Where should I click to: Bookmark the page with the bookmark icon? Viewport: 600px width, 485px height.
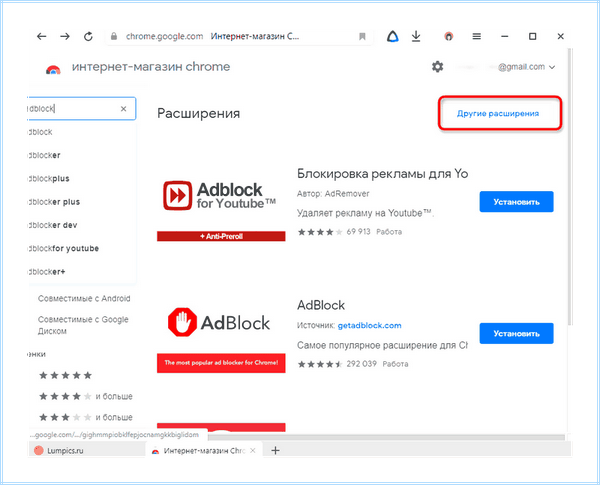pos(362,36)
